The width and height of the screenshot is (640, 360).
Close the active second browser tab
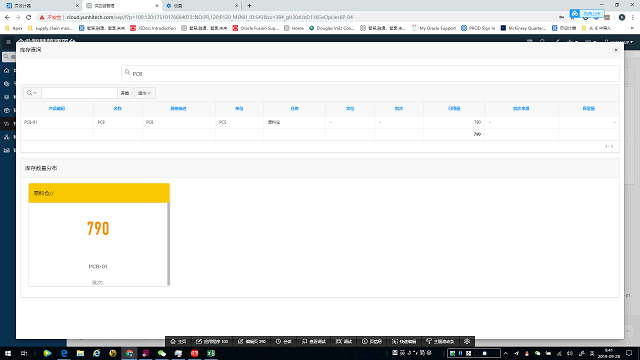coord(157,6)
